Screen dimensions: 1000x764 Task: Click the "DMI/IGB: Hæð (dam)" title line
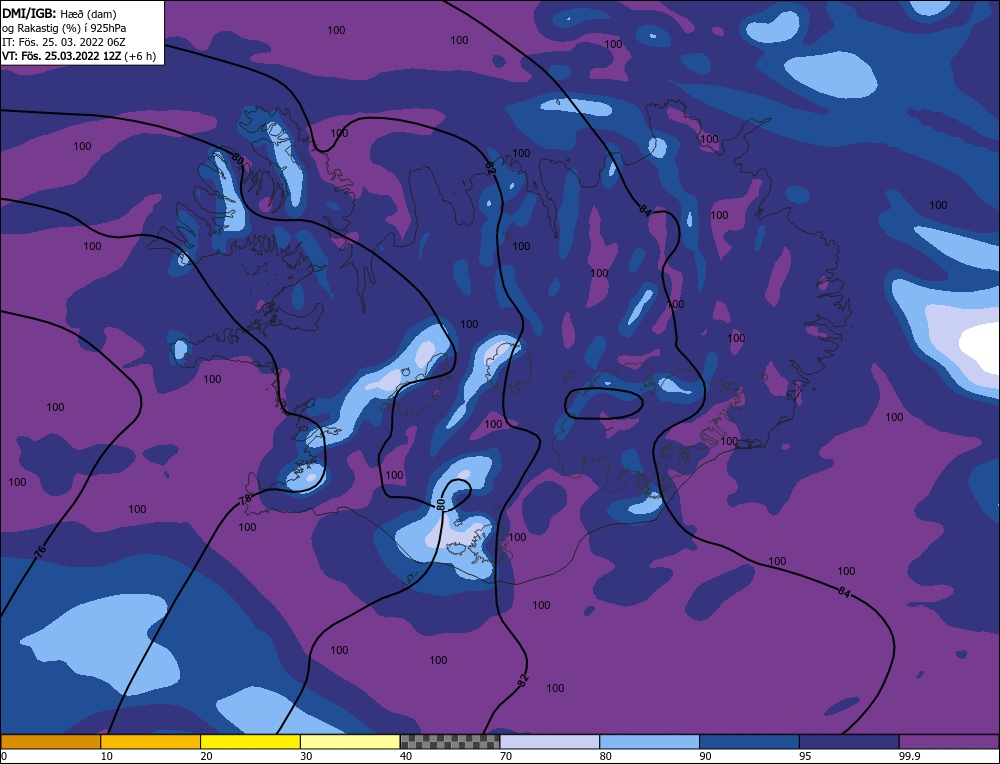60,13
